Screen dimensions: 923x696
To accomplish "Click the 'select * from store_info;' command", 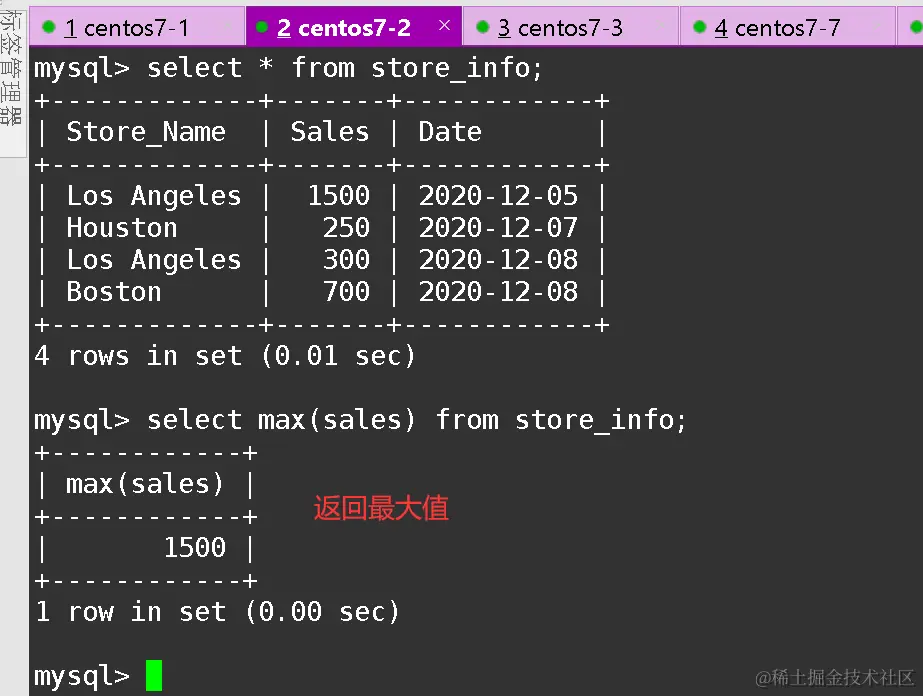I will point(344,68).
